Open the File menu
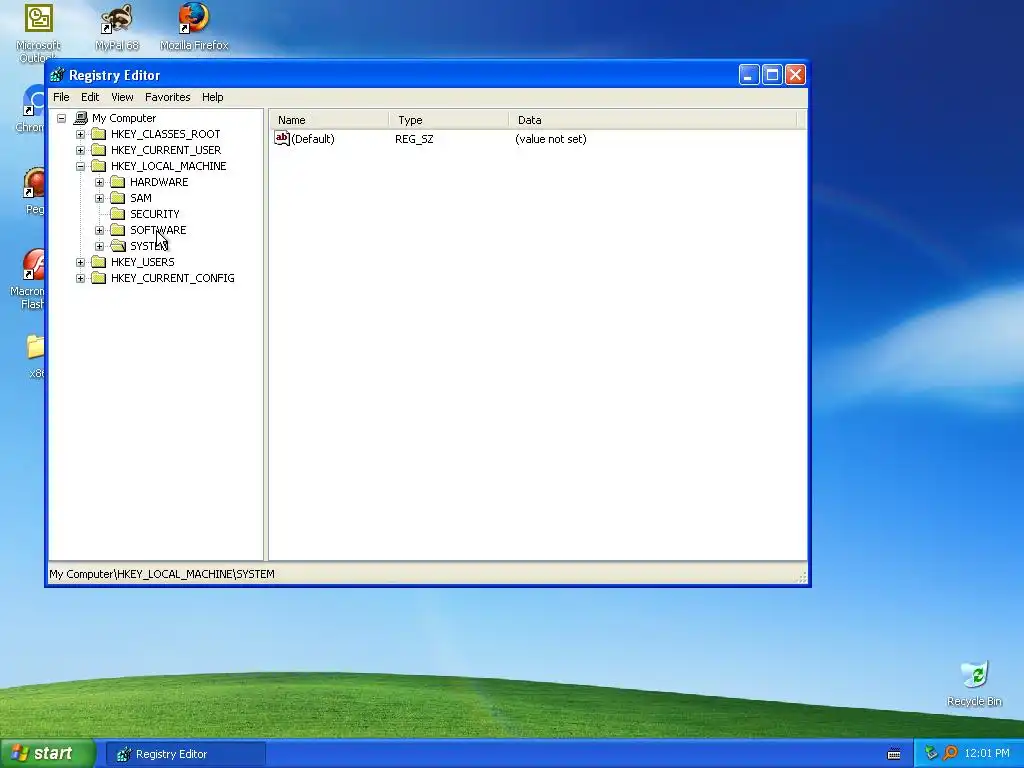Screen dimensions: 1024x768 click(61, 97)
